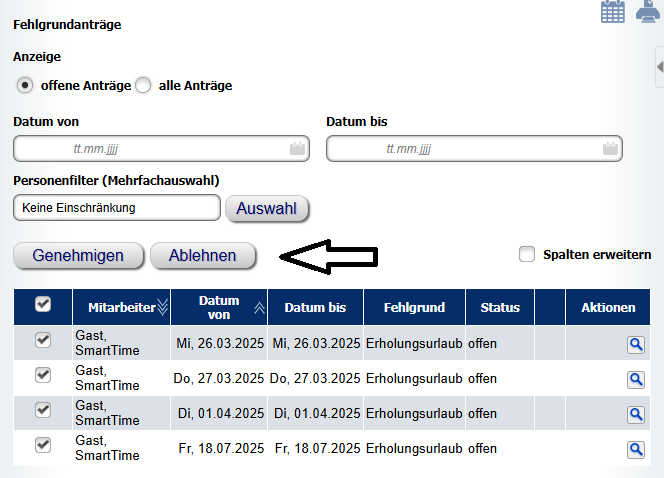Screen dimensions: 664x478
Task: Inspect the 18.07.2025 request via magnifier
Action: click(636, 450)
